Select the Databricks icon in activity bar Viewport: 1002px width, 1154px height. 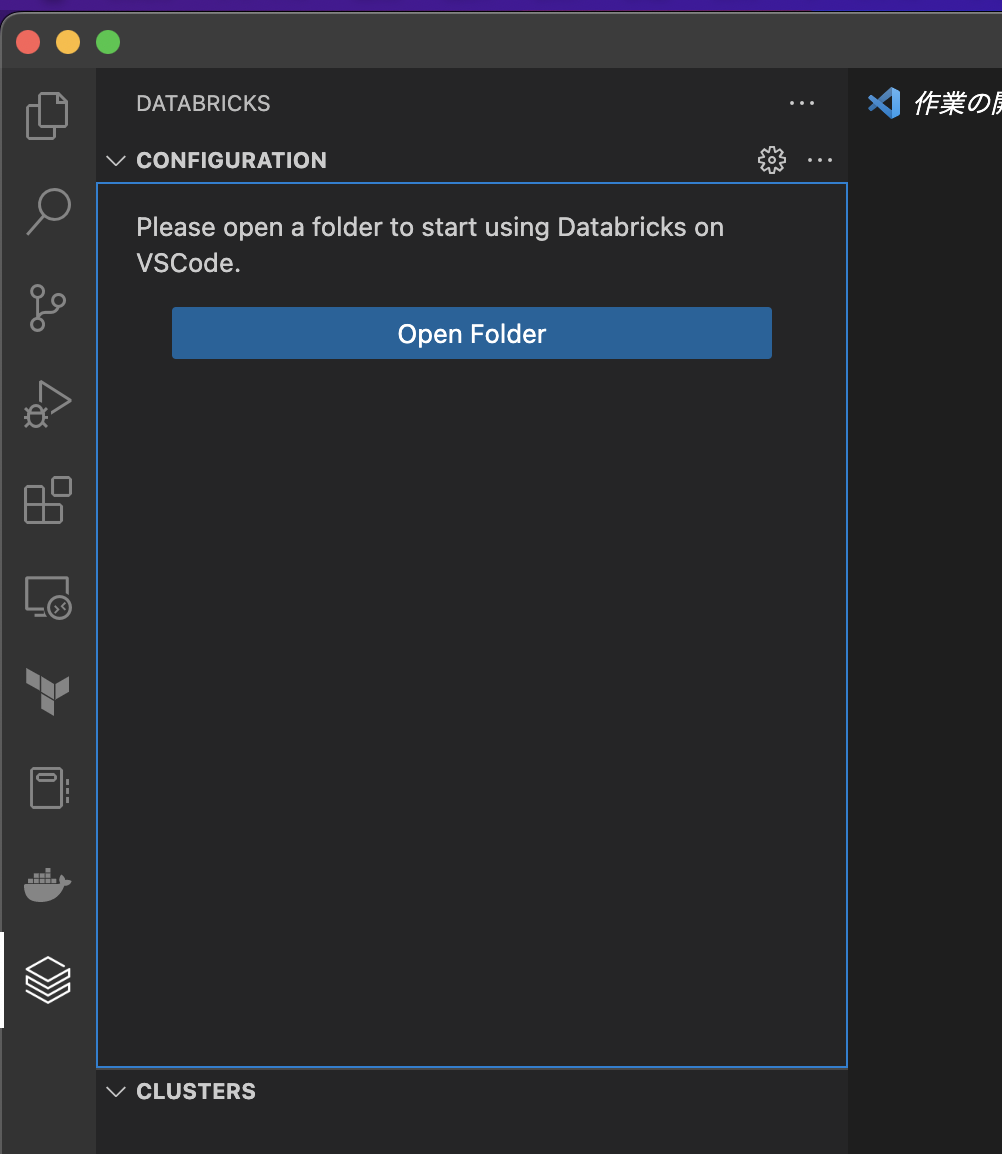(48, 980)
